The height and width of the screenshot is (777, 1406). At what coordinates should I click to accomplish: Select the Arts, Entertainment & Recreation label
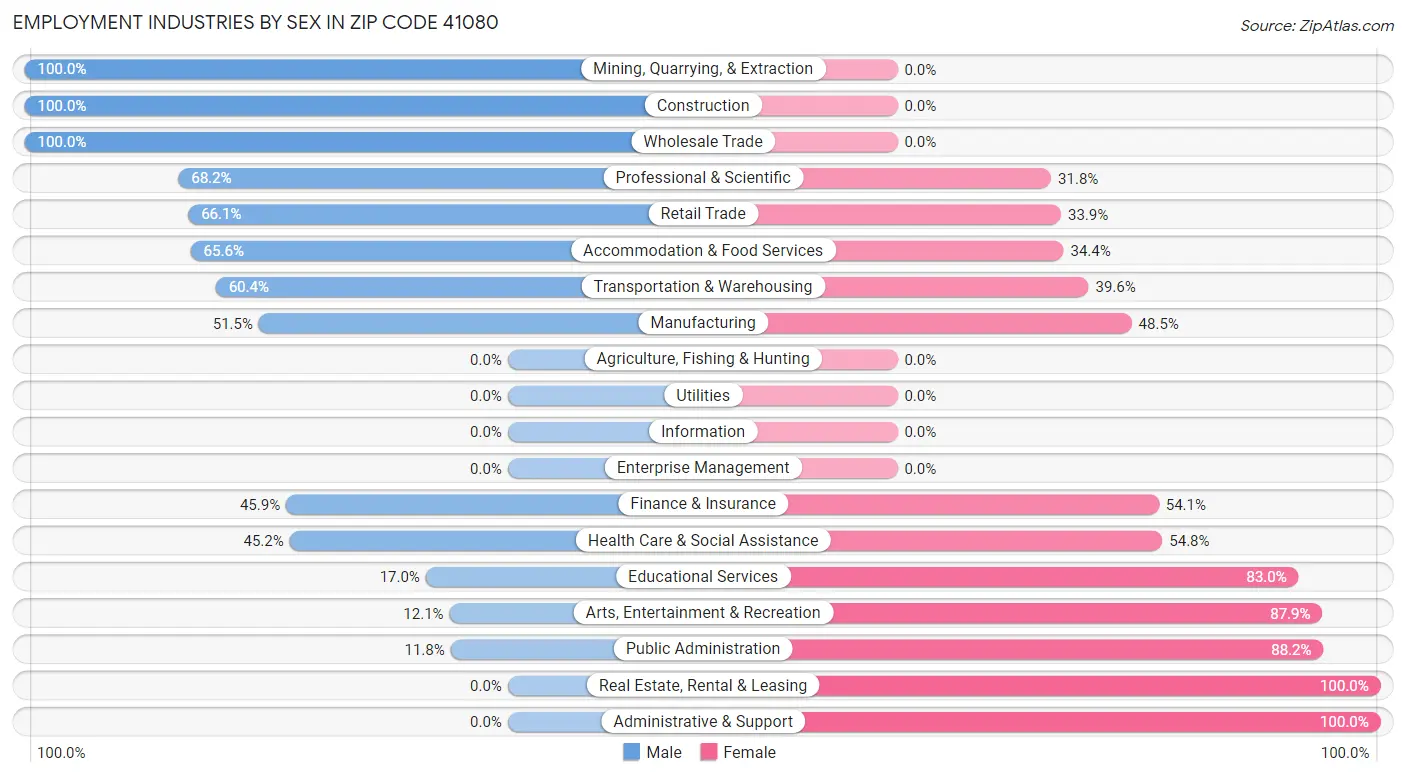coord(703,613)
